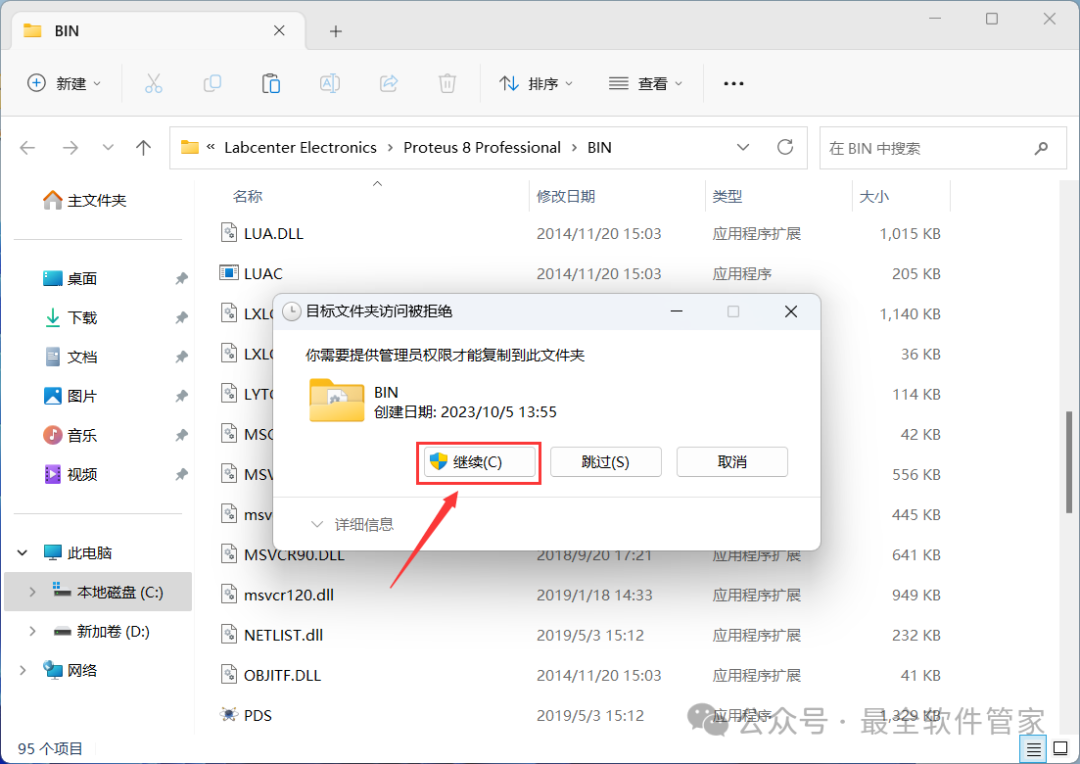
Task: Open Desktop (桌面) in sidebar
Action: coord(70,278)
